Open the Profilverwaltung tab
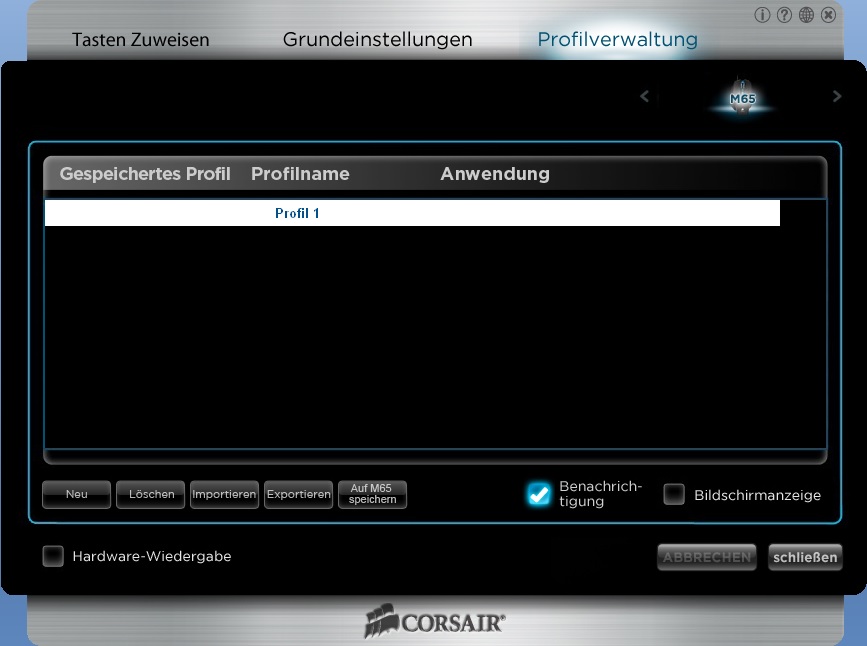 [x=617, y=40]
